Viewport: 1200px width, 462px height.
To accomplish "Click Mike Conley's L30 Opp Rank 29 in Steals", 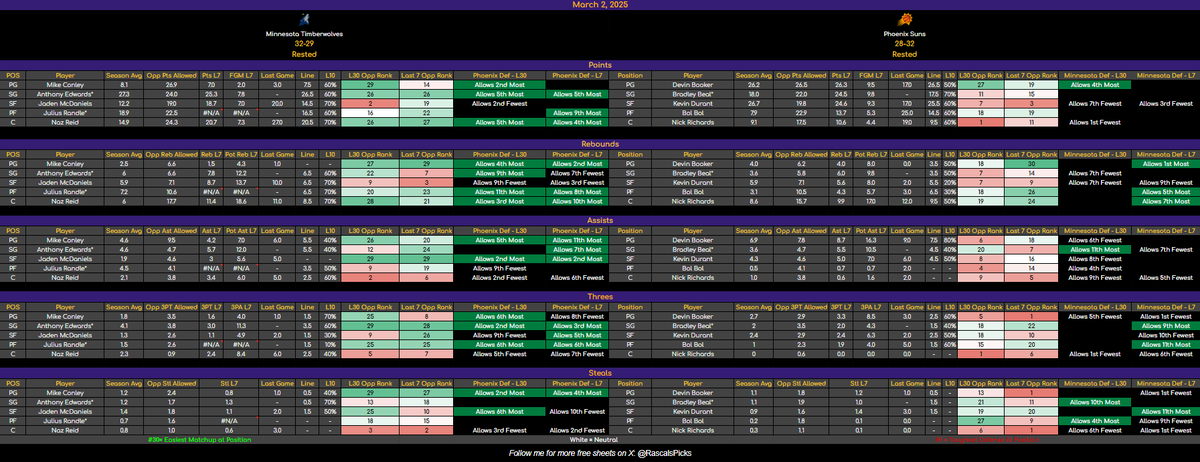I will [x=370, y=392].
